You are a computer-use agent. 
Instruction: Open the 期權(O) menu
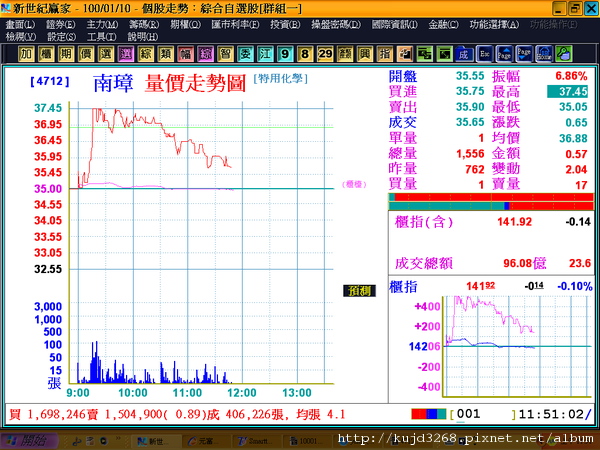[x=185, y=24]
